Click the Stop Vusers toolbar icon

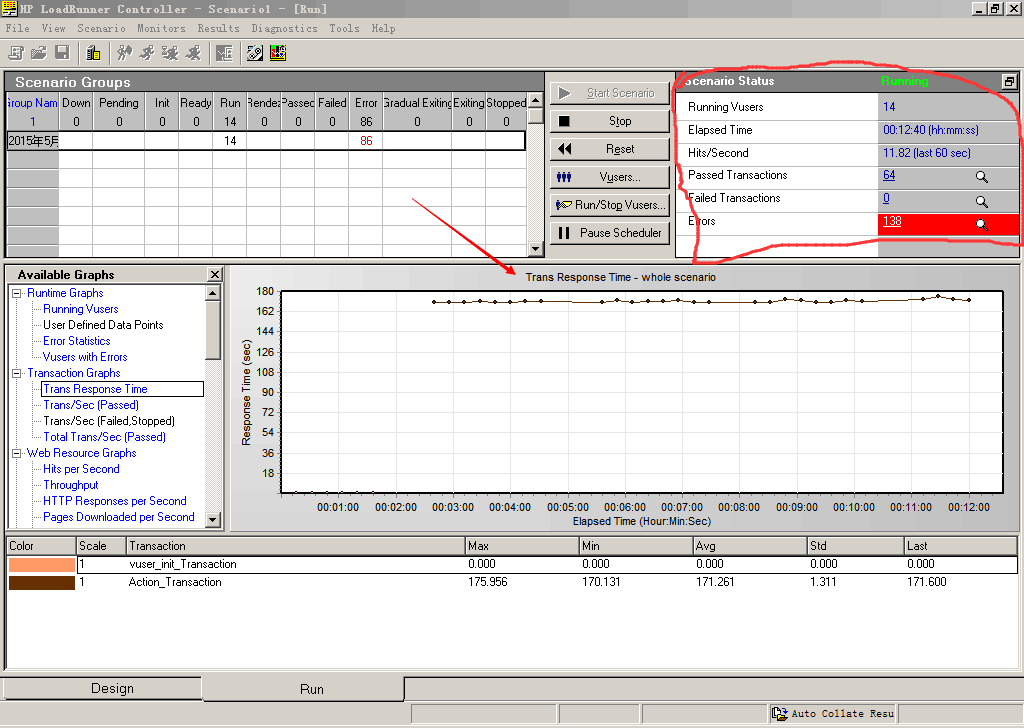click(x=193, y=53)
